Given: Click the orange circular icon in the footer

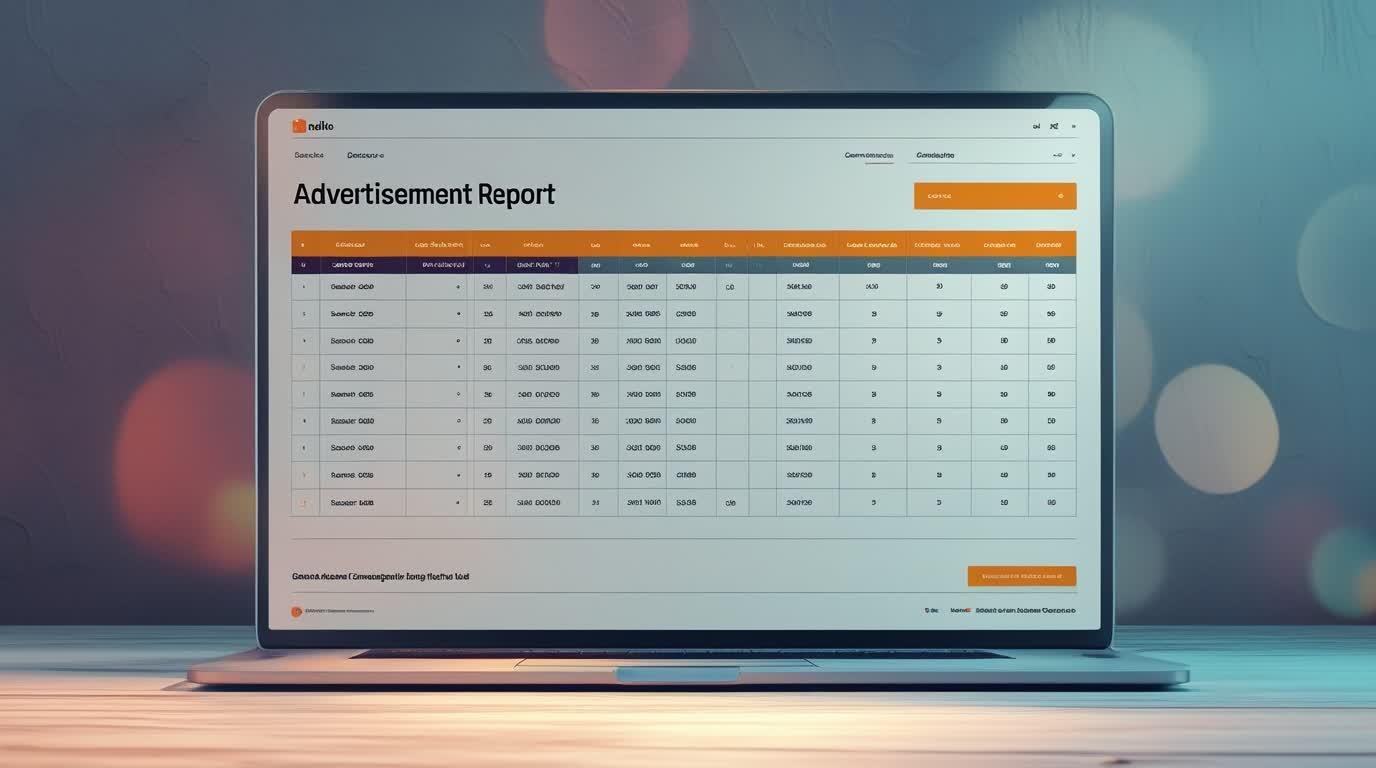Looking at the screenshot, I should click(296, 611).
